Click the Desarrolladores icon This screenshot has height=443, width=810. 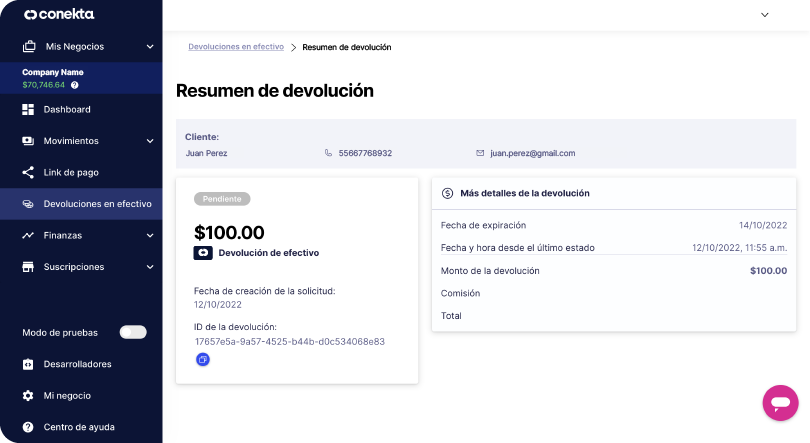tap(28, 364)
